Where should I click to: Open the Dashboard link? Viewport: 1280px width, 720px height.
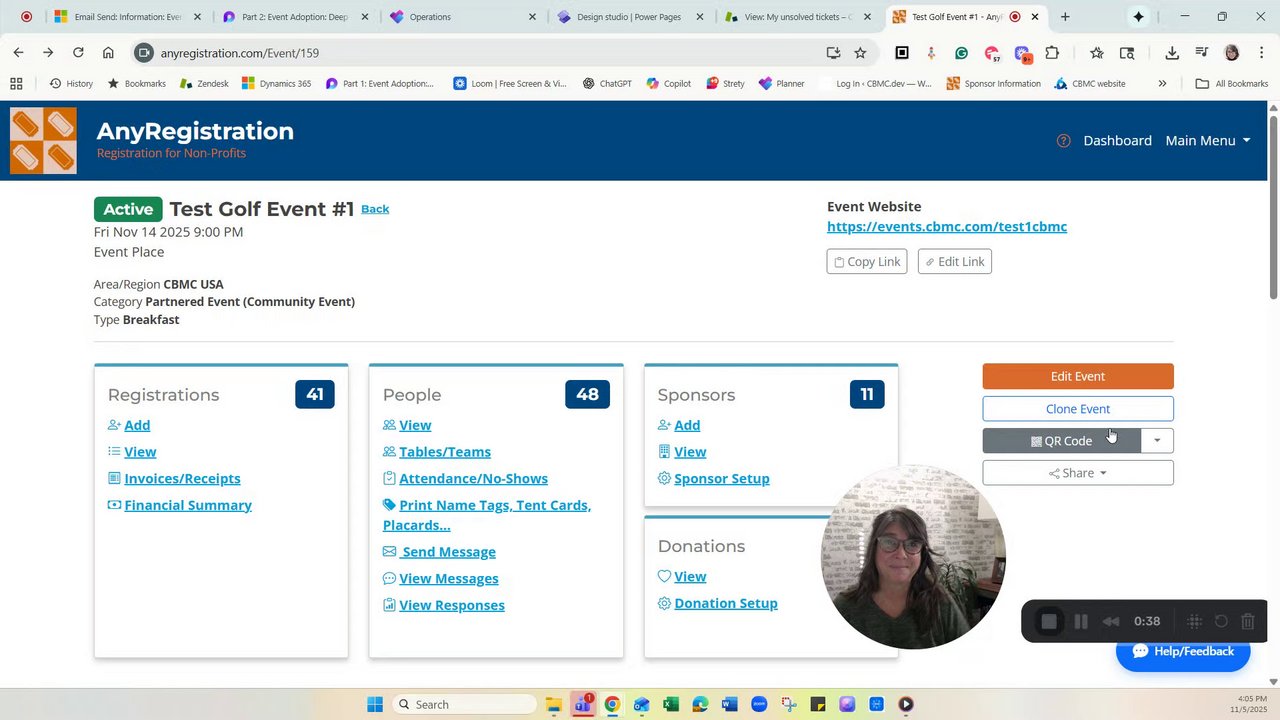pyautogui.click(x=1117, y=141)
